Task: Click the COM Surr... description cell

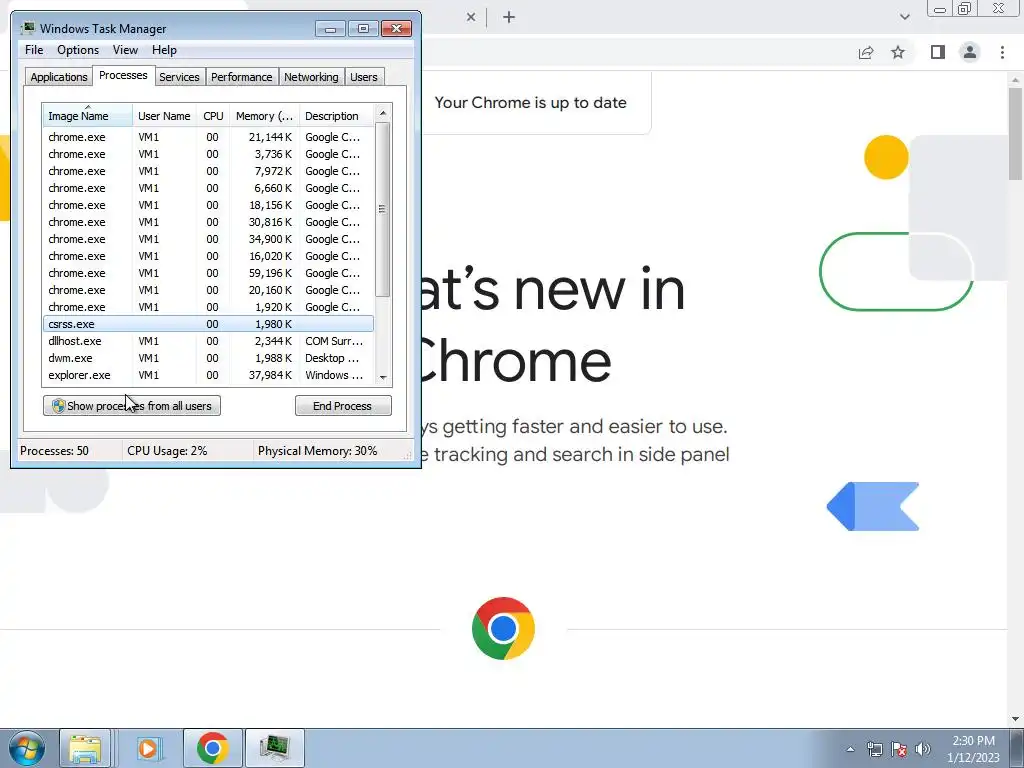Action: point(334,341)
